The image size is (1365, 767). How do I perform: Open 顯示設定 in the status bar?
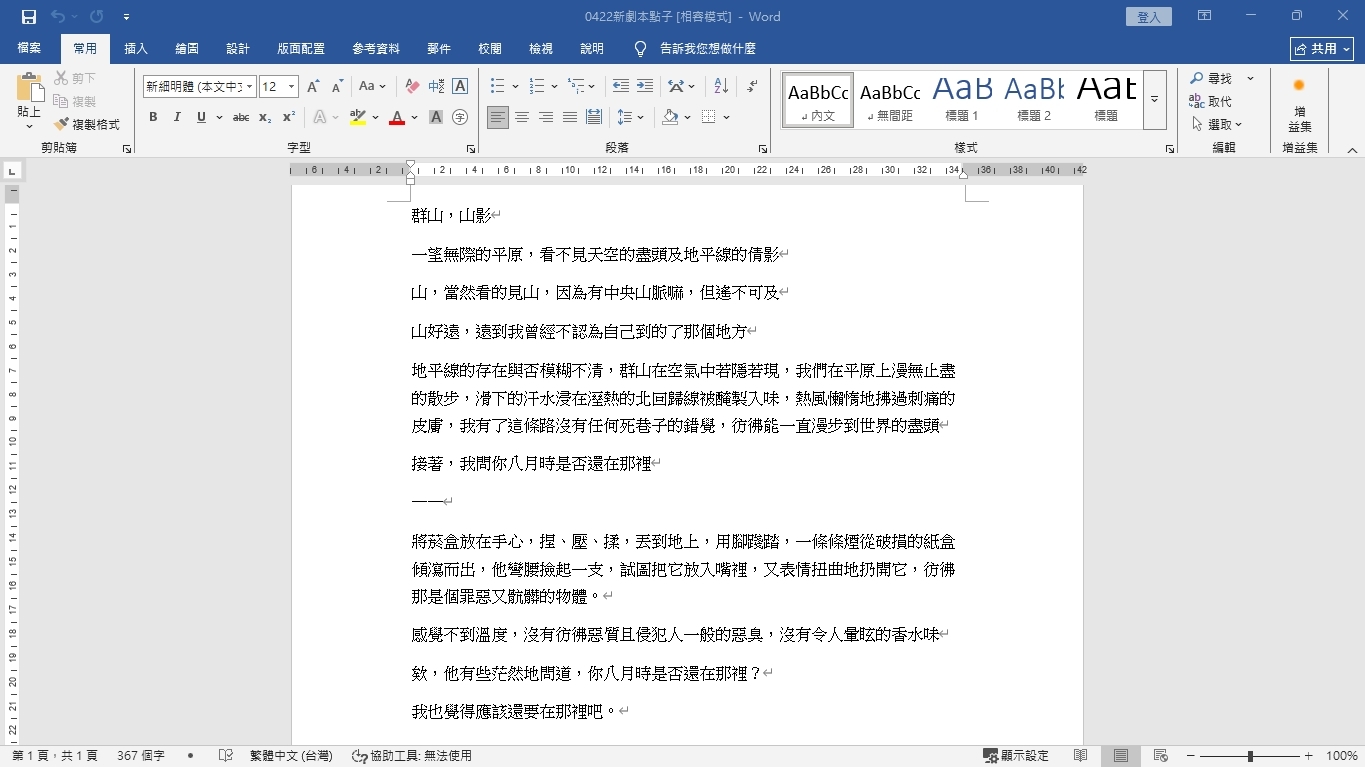(x=1016, y=756)
